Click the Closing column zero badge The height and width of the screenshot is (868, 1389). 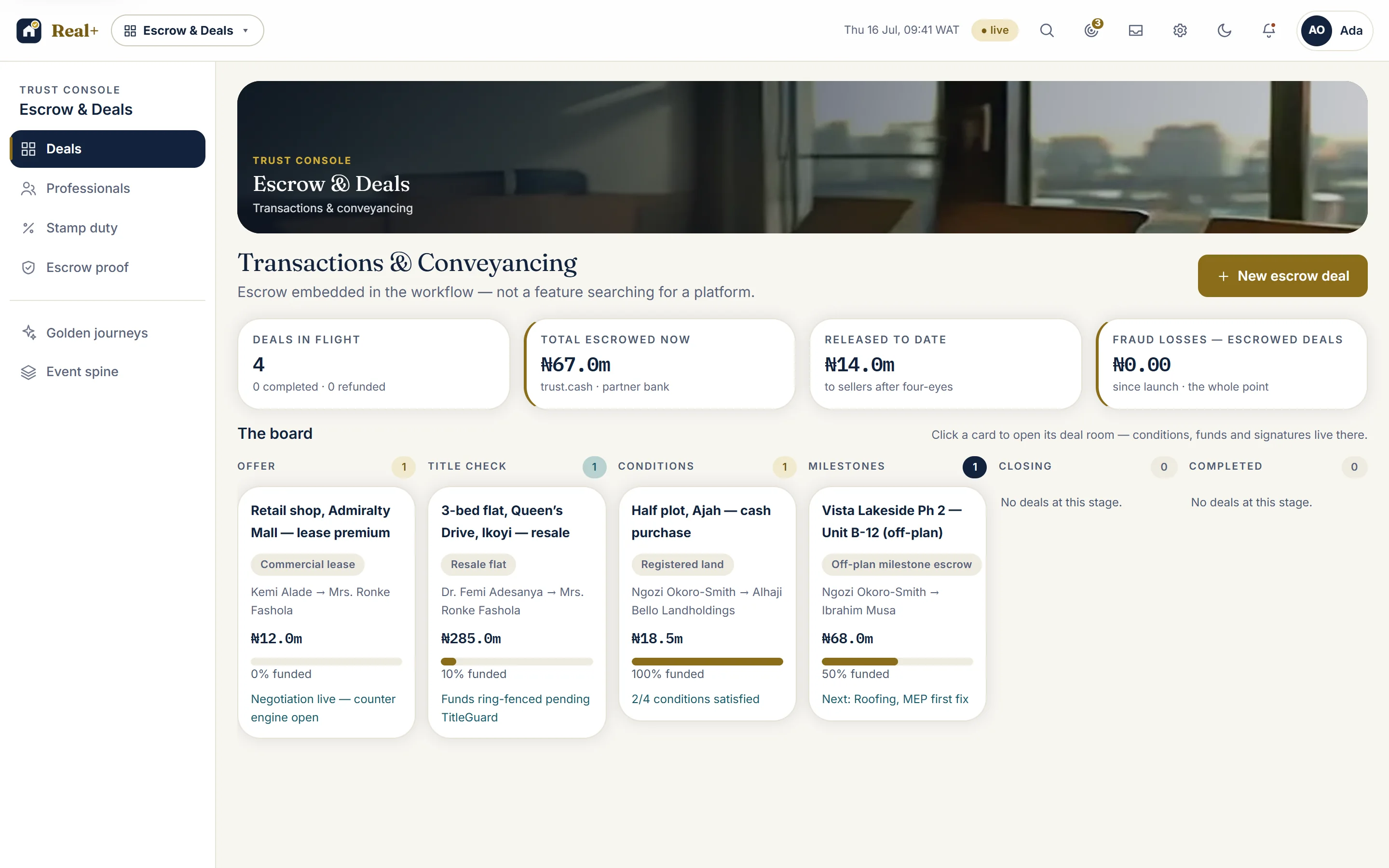click(x=1164, y=467)
